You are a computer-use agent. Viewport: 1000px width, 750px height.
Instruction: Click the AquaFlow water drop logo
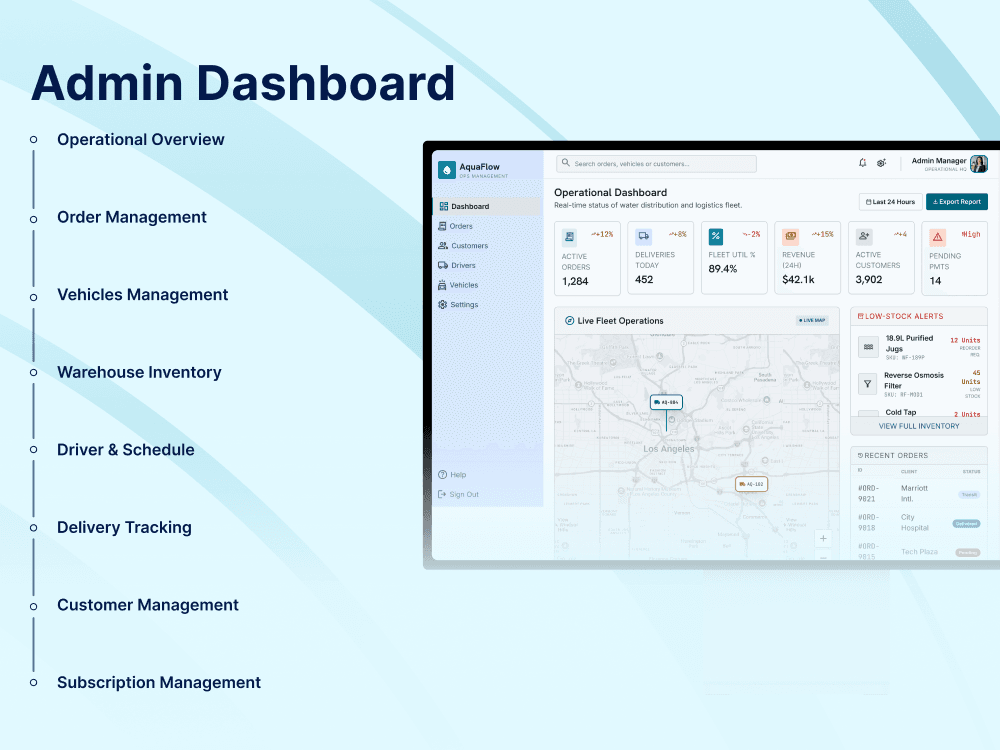pyautogui.click(x=447, y=170)
